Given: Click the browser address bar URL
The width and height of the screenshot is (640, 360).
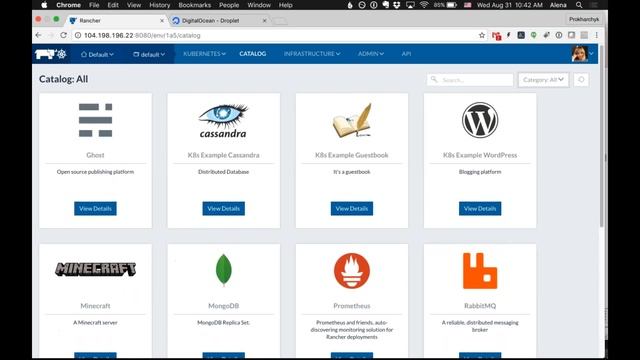Looking at the screenshot, I should tap(142, 36).
